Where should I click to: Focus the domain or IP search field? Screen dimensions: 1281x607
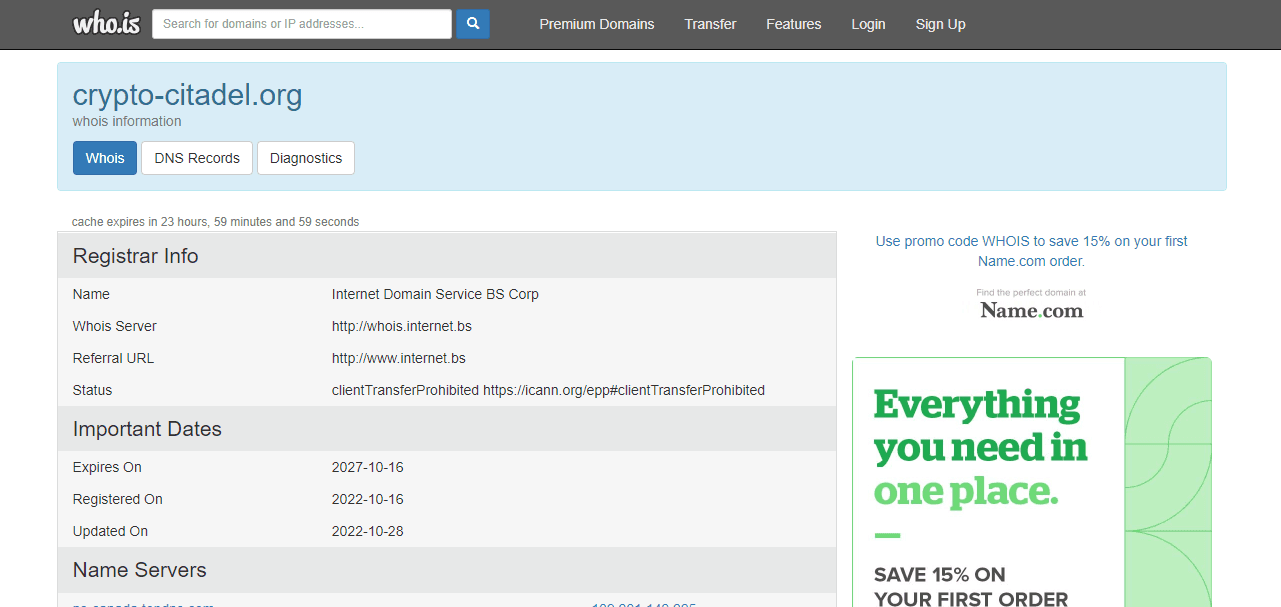301,24
